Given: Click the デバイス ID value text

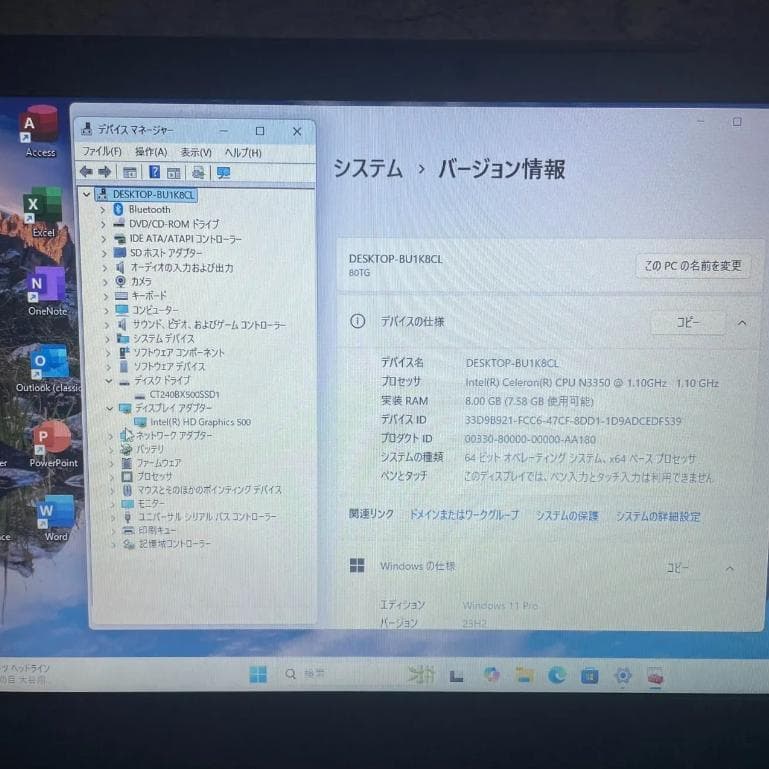Looking at the screenshot, I should click(573, 420).
